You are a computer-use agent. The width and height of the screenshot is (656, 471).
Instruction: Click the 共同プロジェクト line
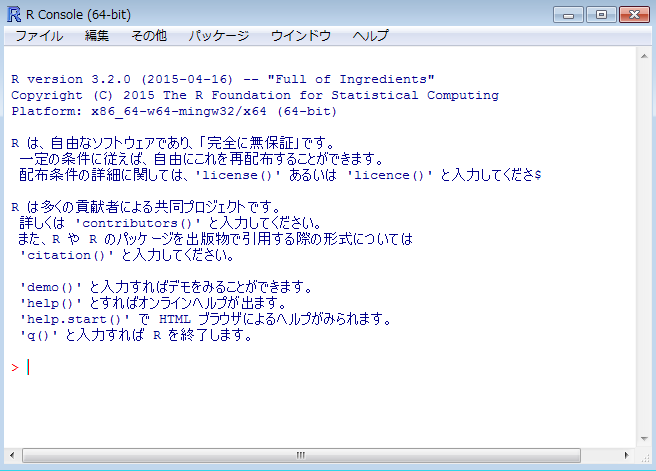pyautogui.click(x=146, y=207)
